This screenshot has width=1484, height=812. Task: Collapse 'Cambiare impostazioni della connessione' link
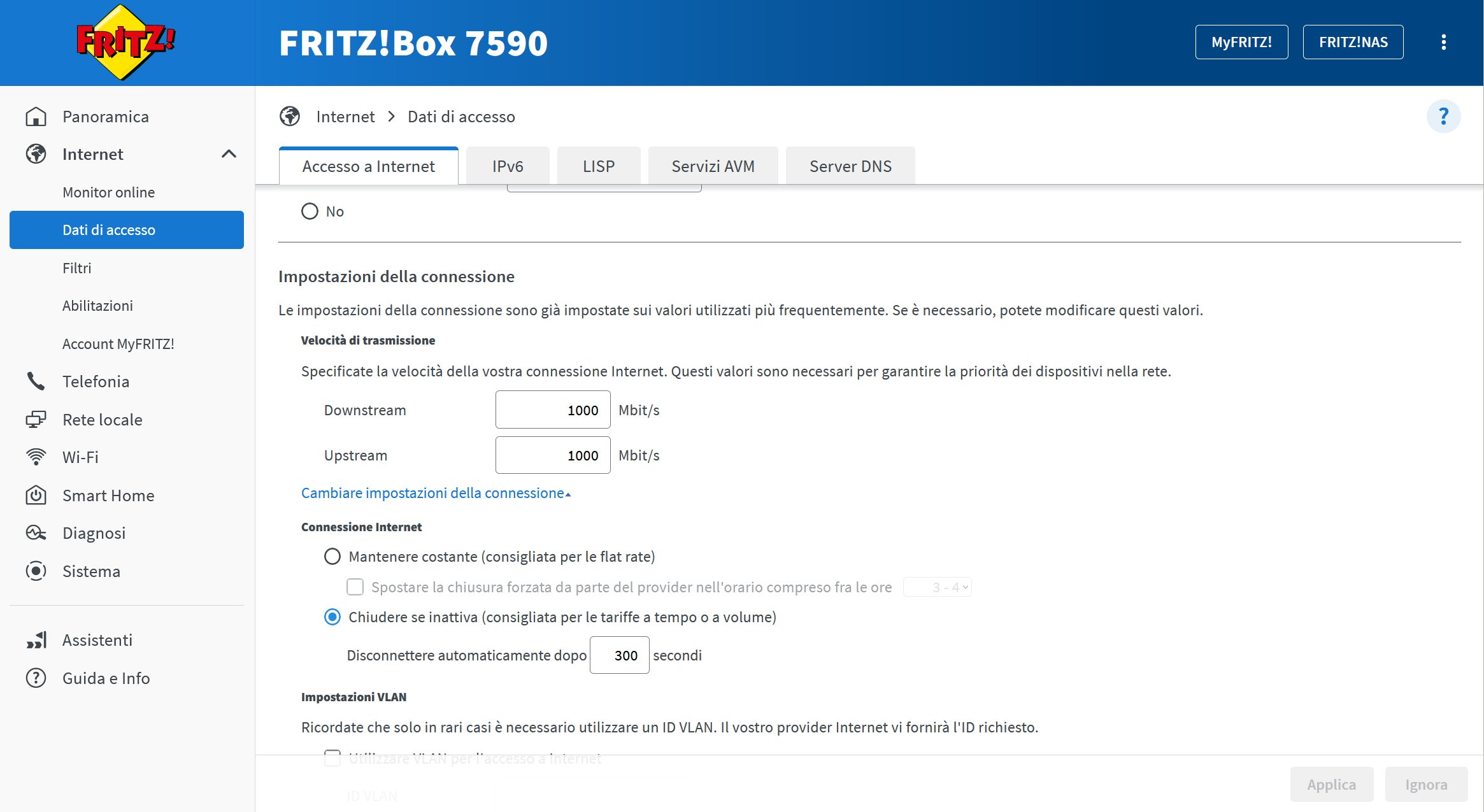[436, 493]
